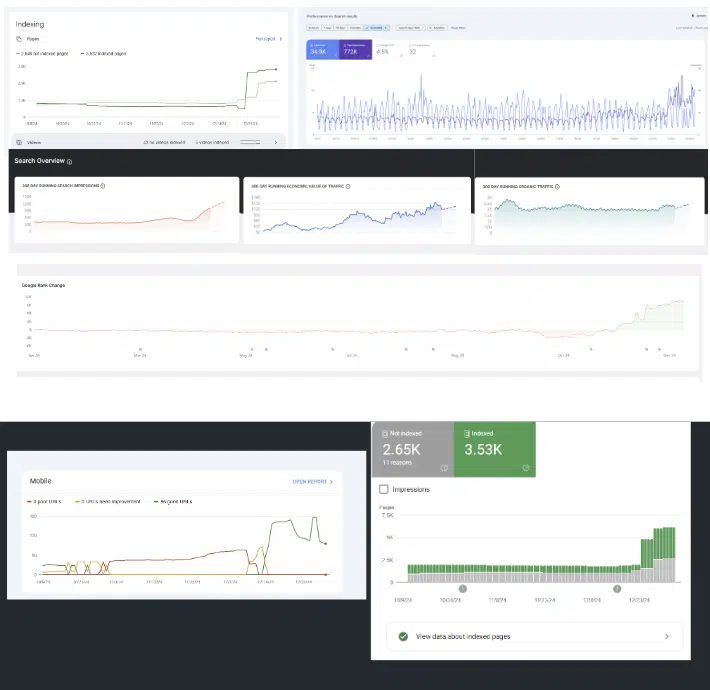Click first annotation marker on the Pages chart axis
Screen dimensions: 710x690
click(462, 589)
